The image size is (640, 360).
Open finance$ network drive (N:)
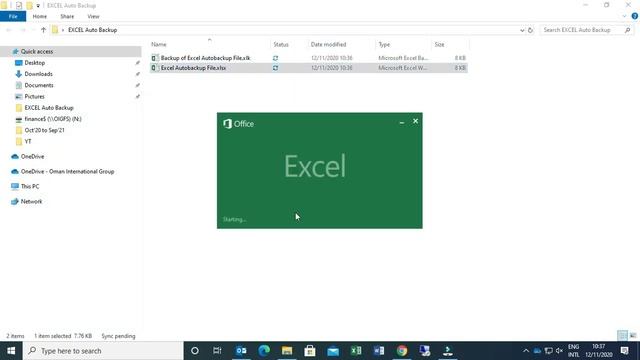53,119
